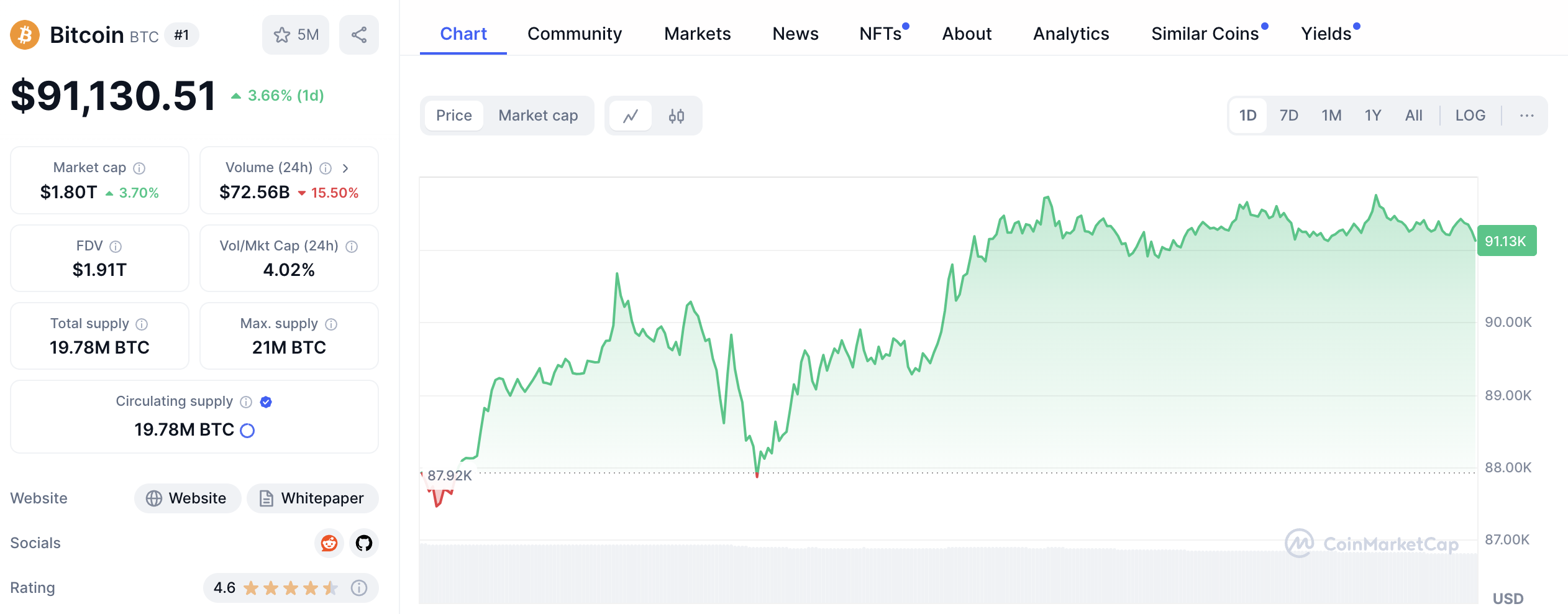The width and height of the screenshot is (1568, 614).
Task: Select Market cap chart mode
Action: tap(538, 116)
